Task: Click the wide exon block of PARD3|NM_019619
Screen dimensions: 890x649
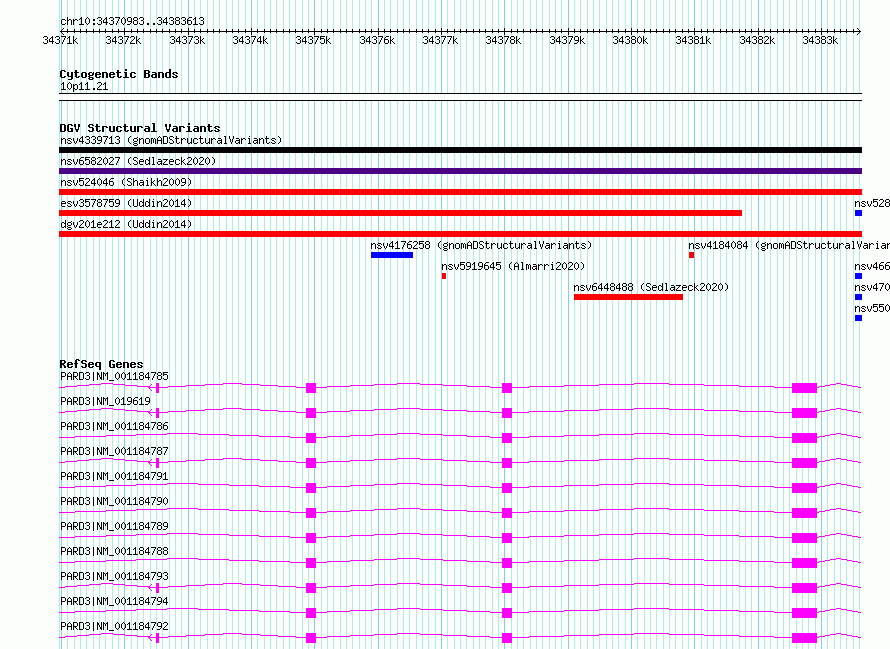Action: (x=804, y=413)
